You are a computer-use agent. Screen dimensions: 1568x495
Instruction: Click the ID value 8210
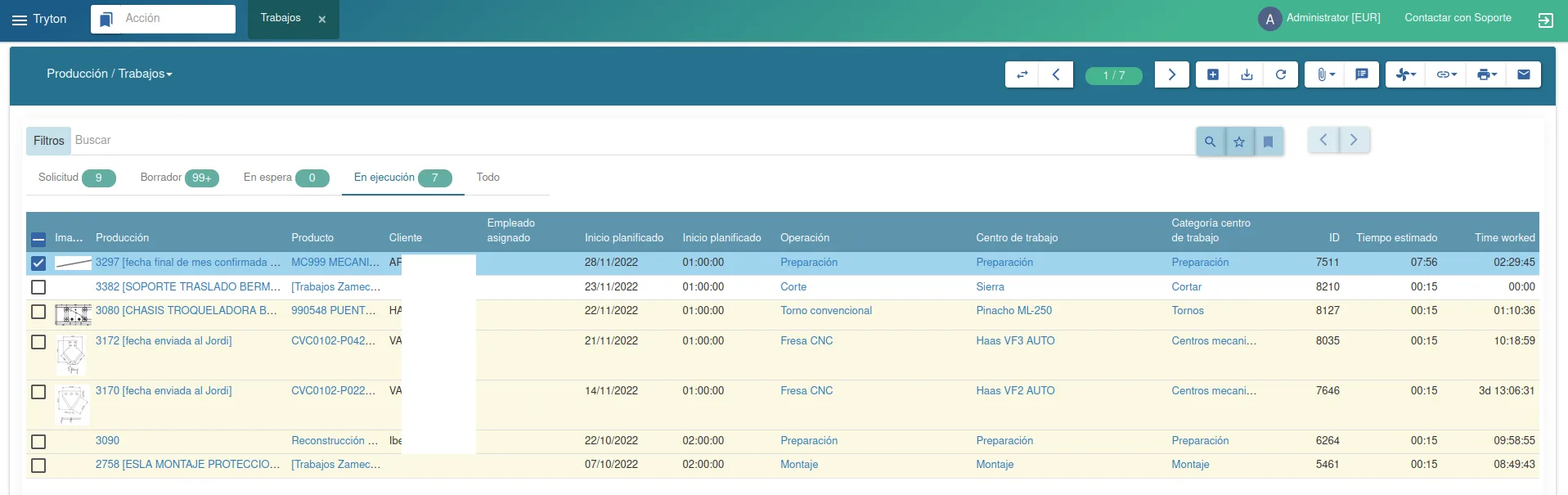point(1328,287)
